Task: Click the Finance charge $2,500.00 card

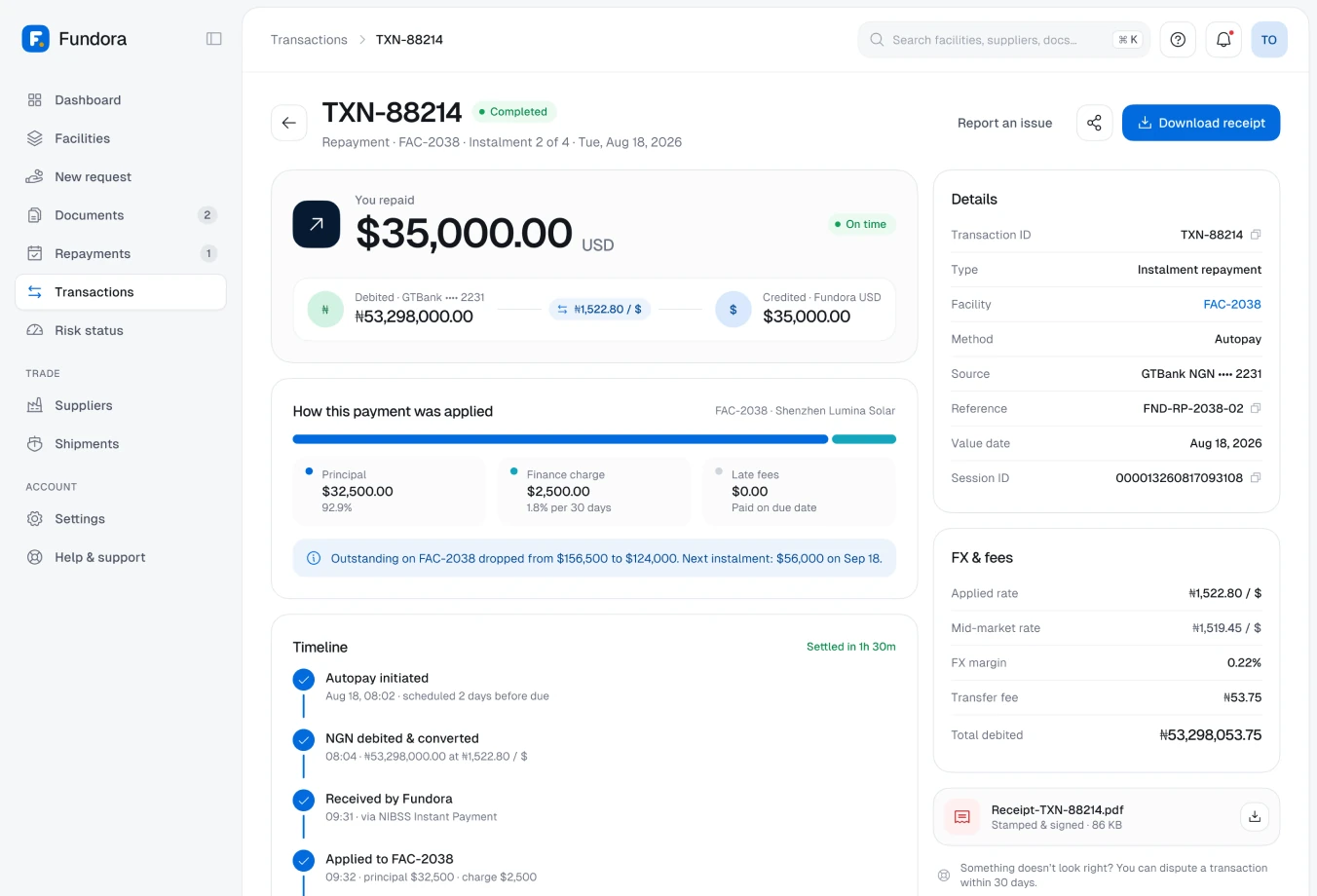Action: 594,492
